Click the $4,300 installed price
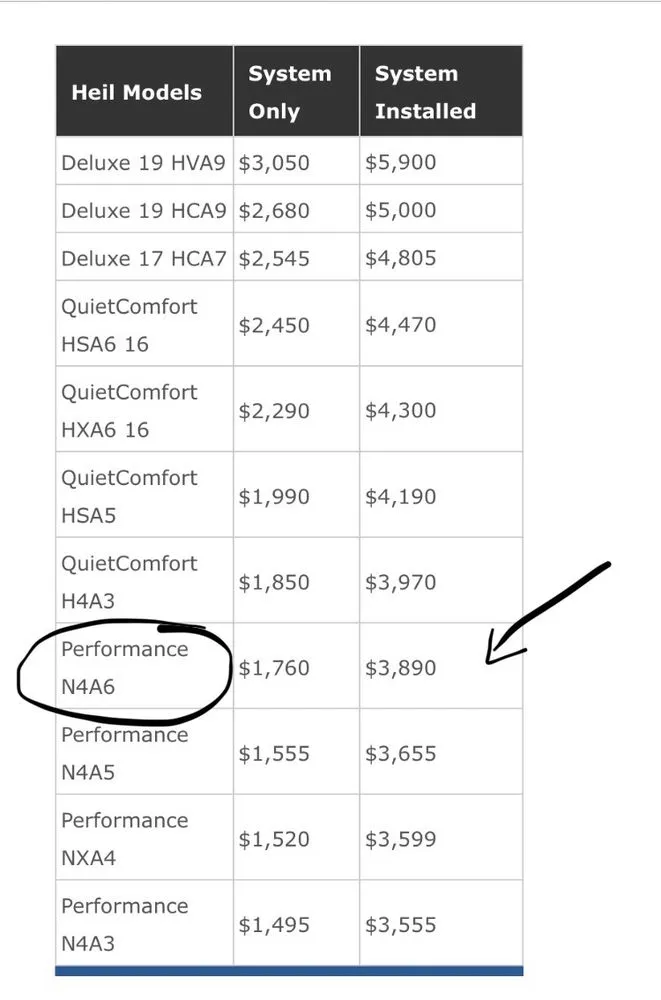Image resolution: width=661 pixels, height=1000 pixels. tap(400, 411)
